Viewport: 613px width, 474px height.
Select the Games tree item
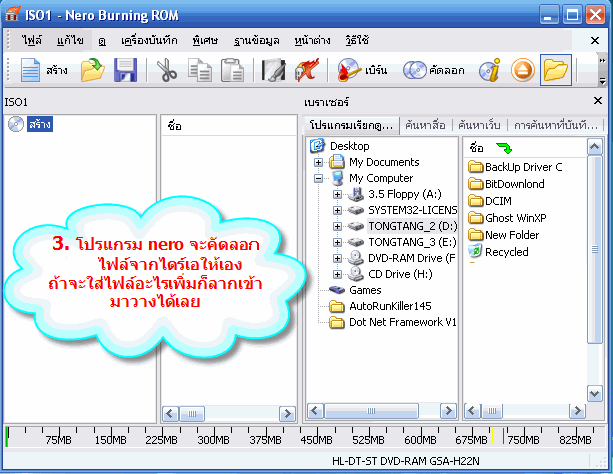pyautogui.click(x=355, y=290)
